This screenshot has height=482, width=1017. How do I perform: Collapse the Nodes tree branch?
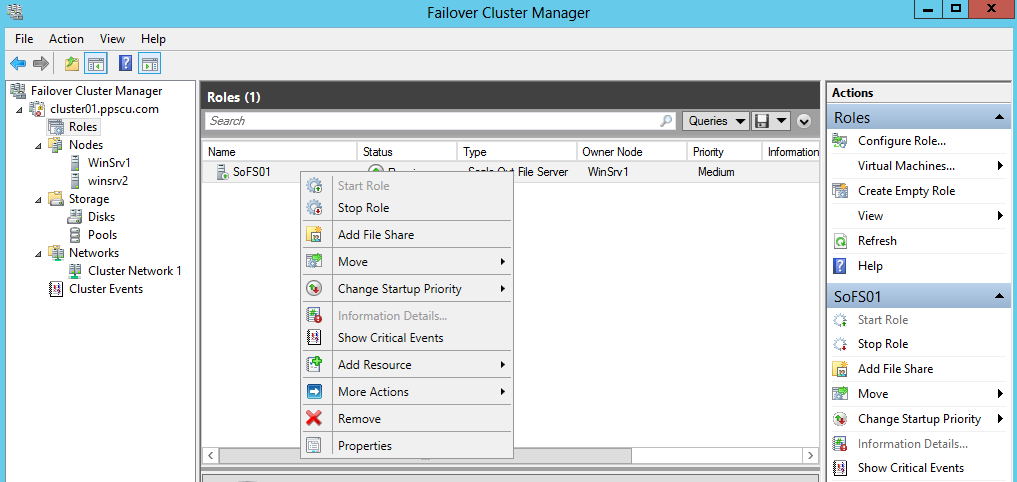tap(40, 145)
